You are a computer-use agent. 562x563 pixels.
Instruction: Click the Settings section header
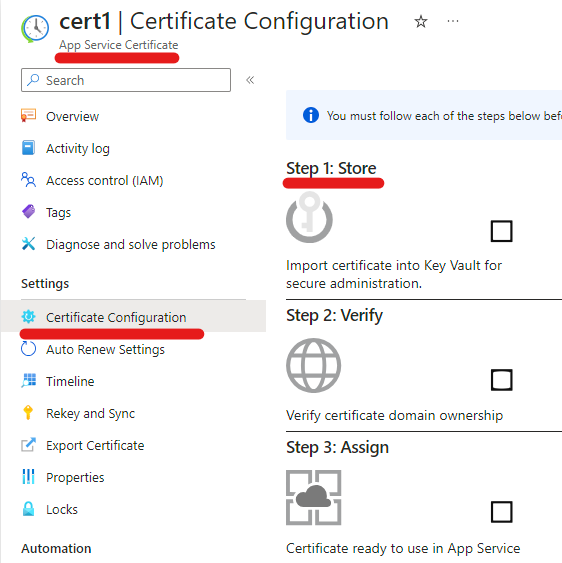click(x=45, y=284)
